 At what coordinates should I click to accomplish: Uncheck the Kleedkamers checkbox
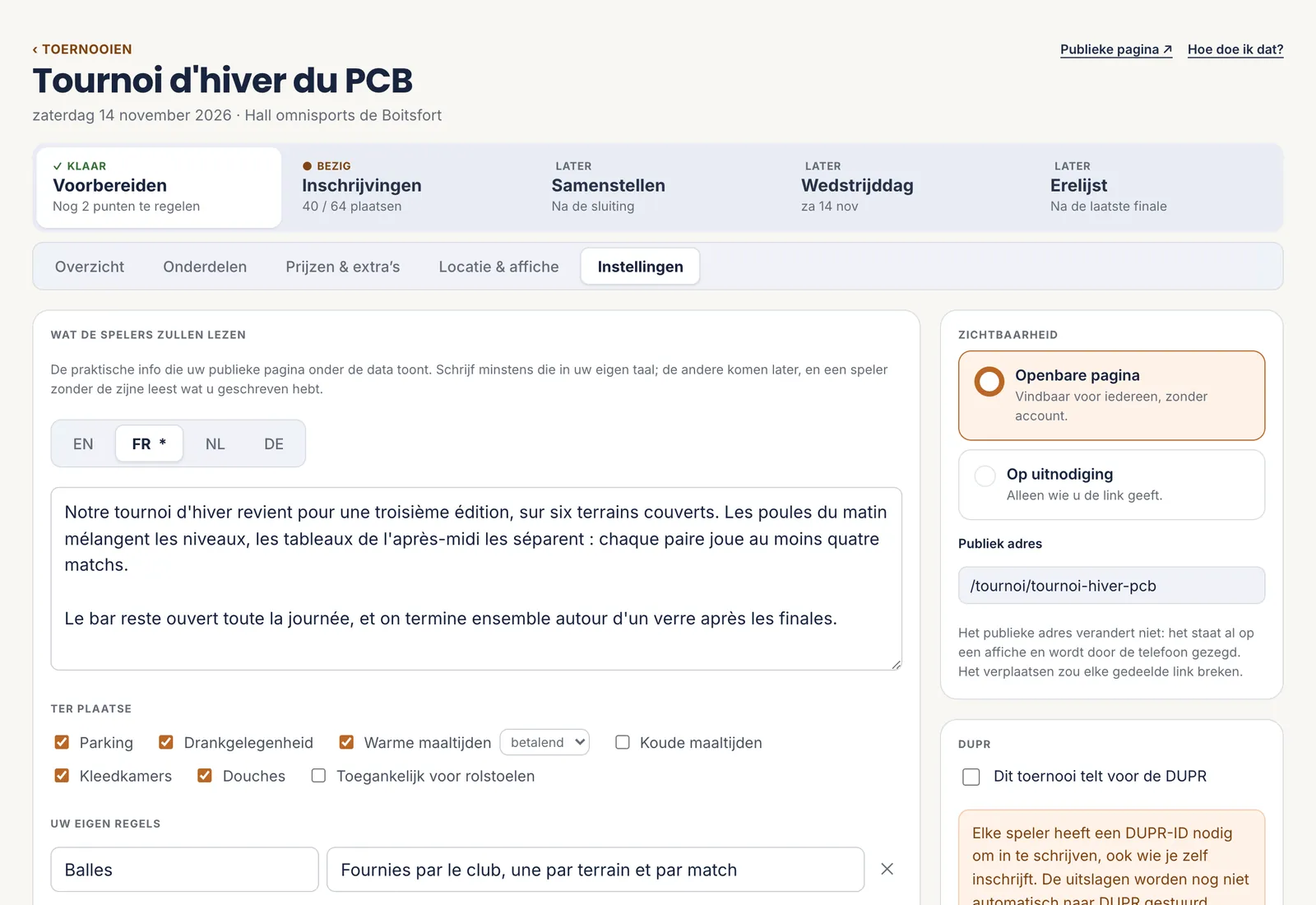tap(62, 775)
